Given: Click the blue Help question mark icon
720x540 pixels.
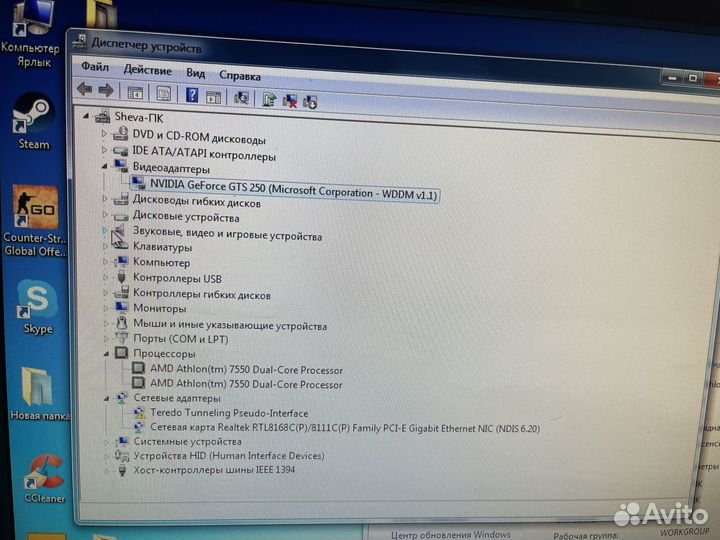Looking at the screenshot, I should (192, 96).
